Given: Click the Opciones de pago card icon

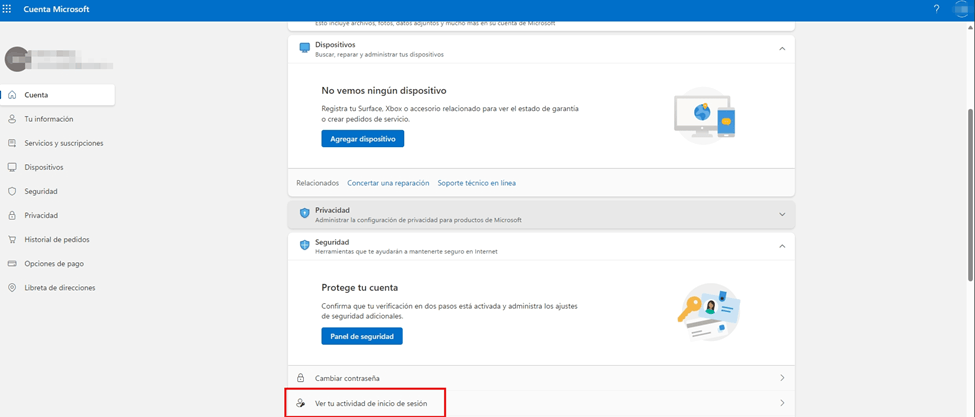Looking at the screenshot, I should click(x=12, y=263).
